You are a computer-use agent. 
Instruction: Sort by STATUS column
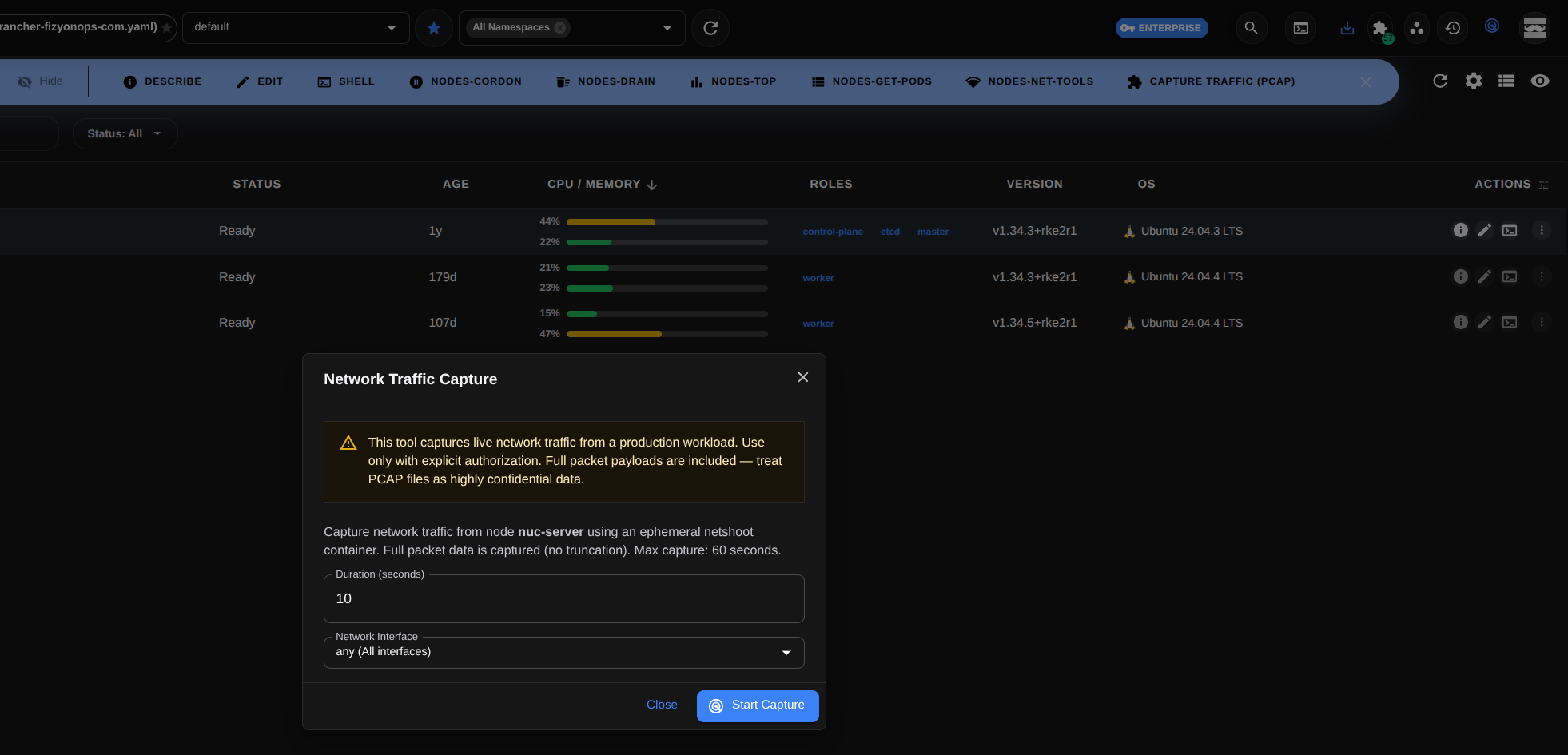[257, 184]
